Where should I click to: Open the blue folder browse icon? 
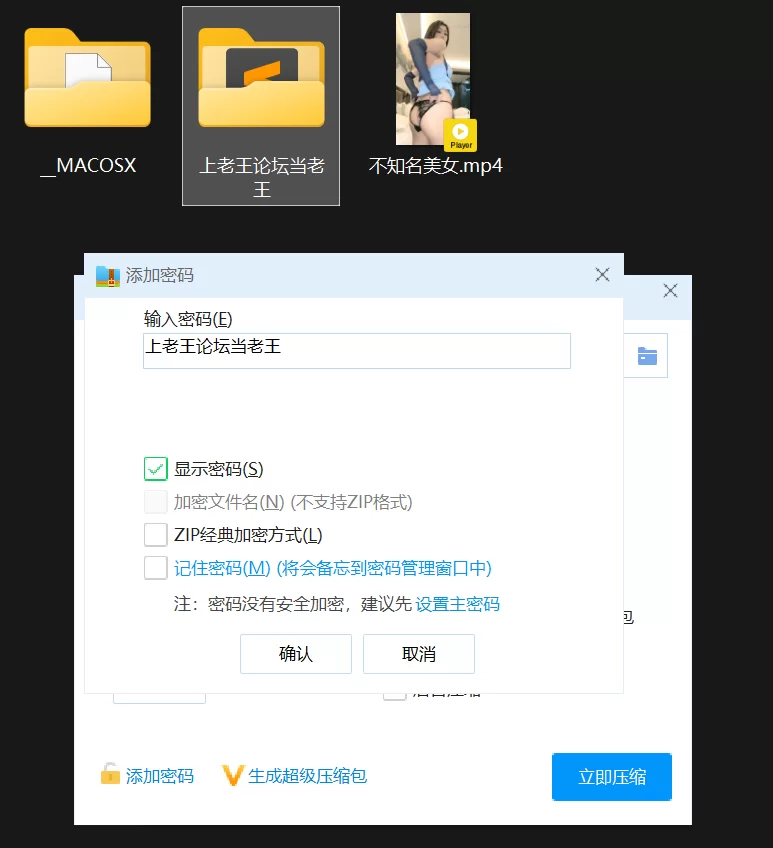tap(647, 356)
